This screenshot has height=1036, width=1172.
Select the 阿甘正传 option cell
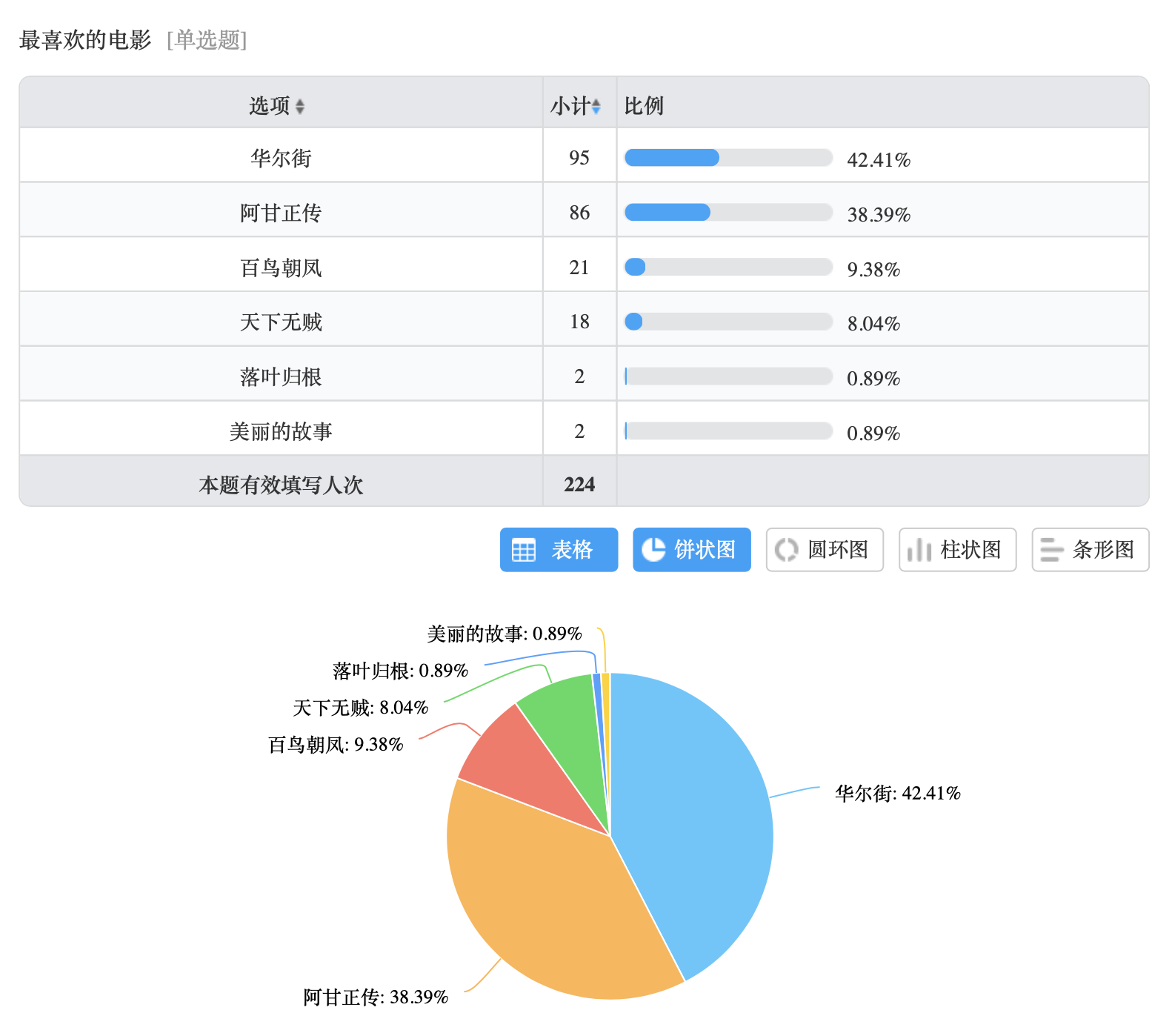click(x=281, y=210)
